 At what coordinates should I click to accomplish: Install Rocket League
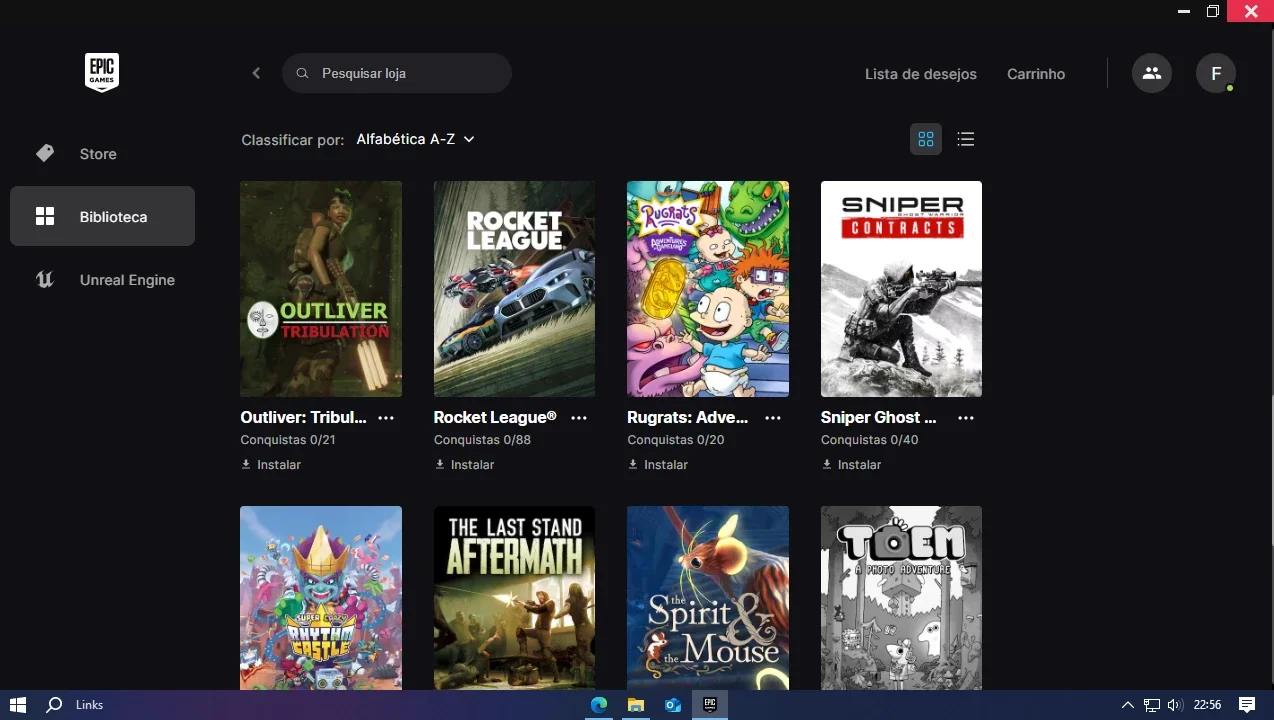click(465, 464)
